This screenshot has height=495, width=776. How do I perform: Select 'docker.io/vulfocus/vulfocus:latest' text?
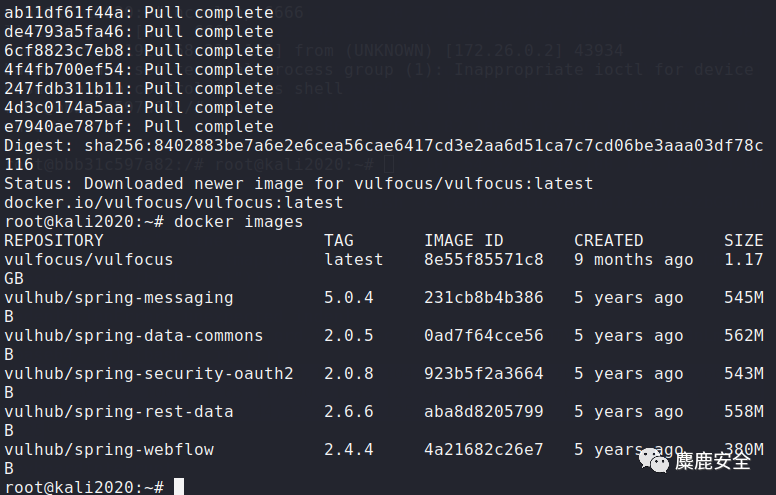(x=173, y=202)
